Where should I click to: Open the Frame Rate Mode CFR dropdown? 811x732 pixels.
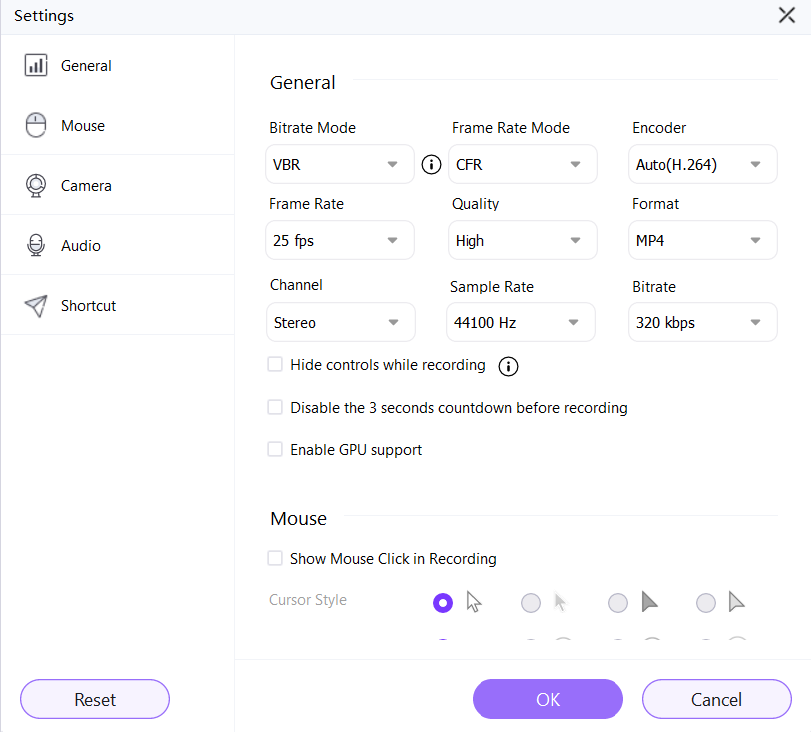(522, 165)
